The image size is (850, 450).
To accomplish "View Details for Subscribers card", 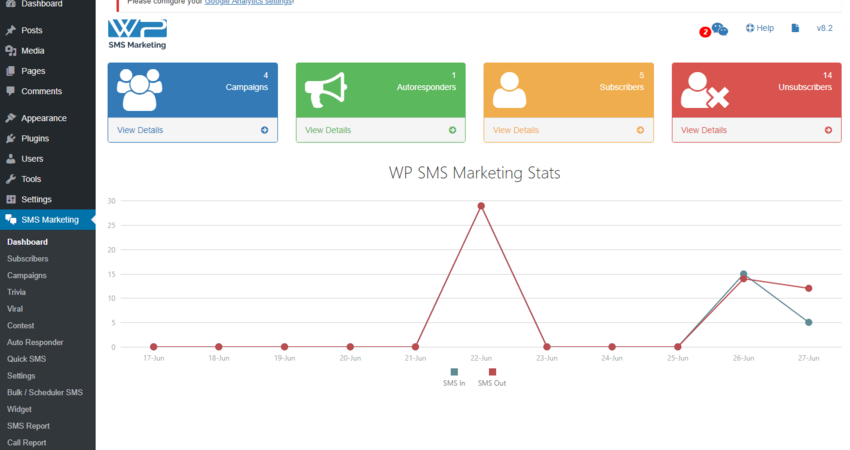I will 516,130.
